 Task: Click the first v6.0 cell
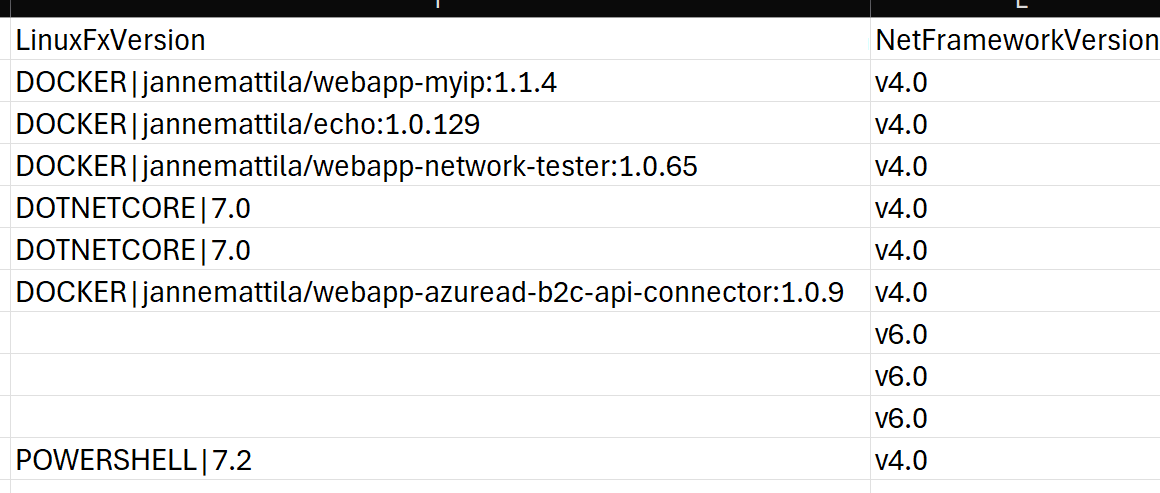pos(1015,334)
